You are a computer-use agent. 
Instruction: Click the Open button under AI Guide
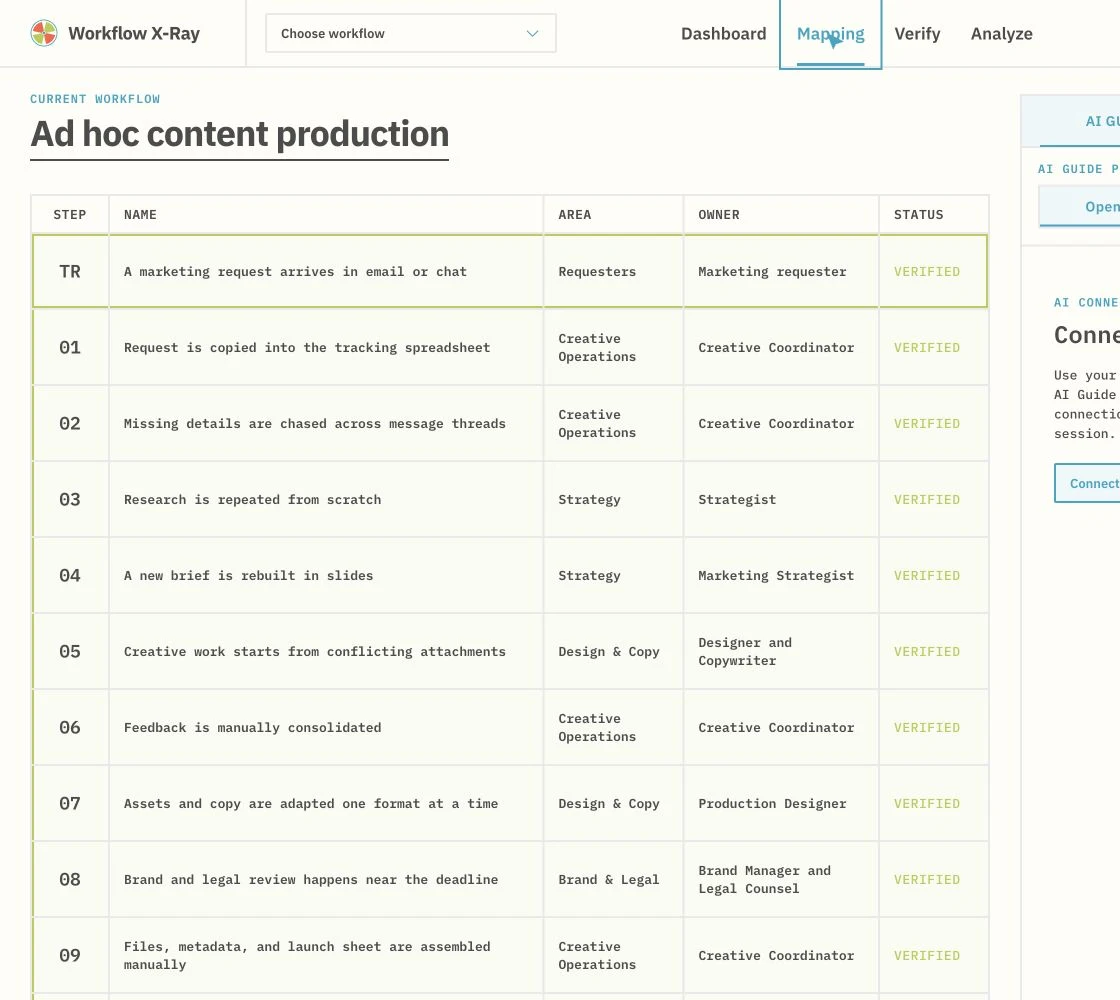pos(1080,206)
